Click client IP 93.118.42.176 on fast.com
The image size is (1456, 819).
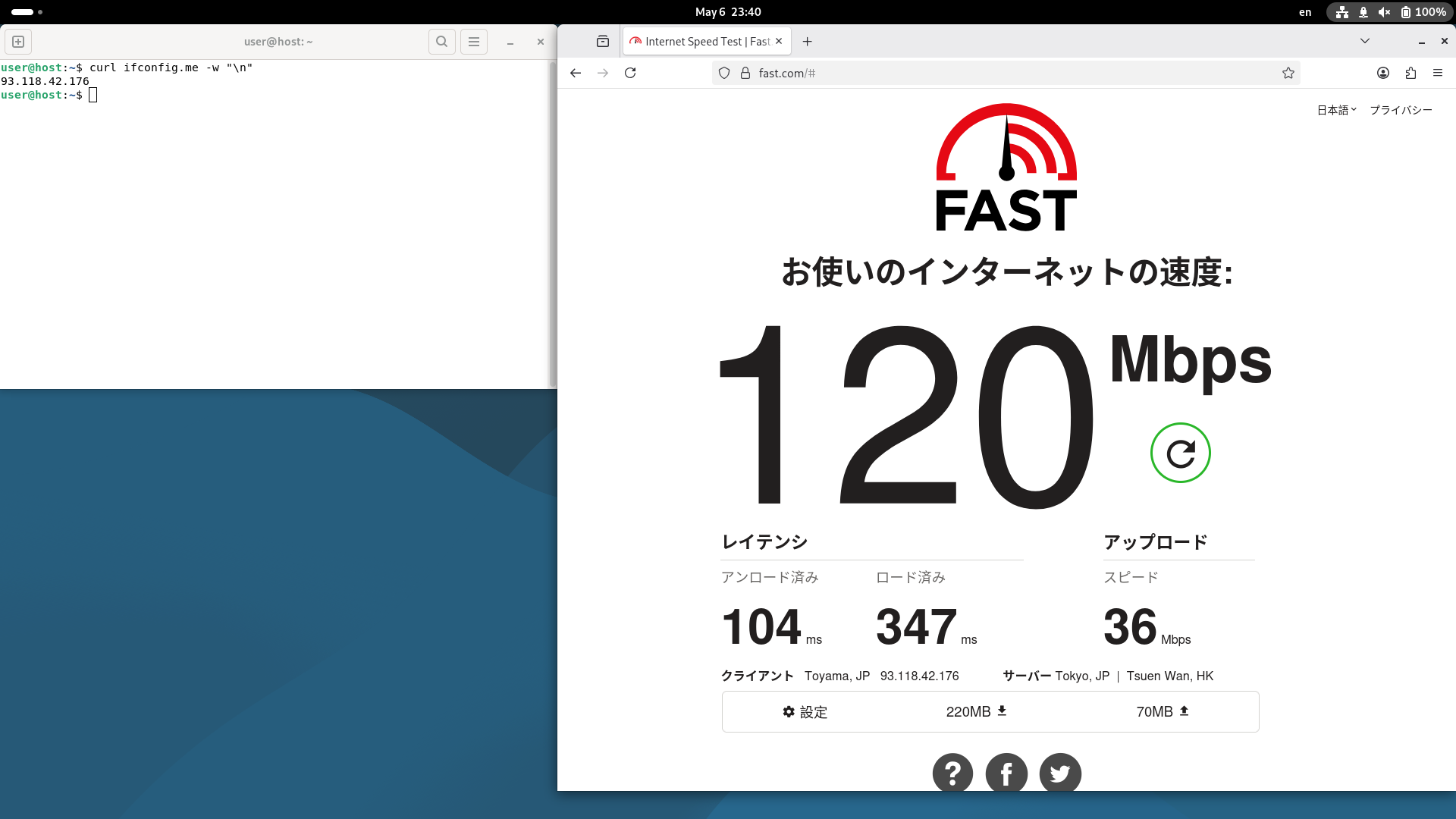[x=919, y=676]
